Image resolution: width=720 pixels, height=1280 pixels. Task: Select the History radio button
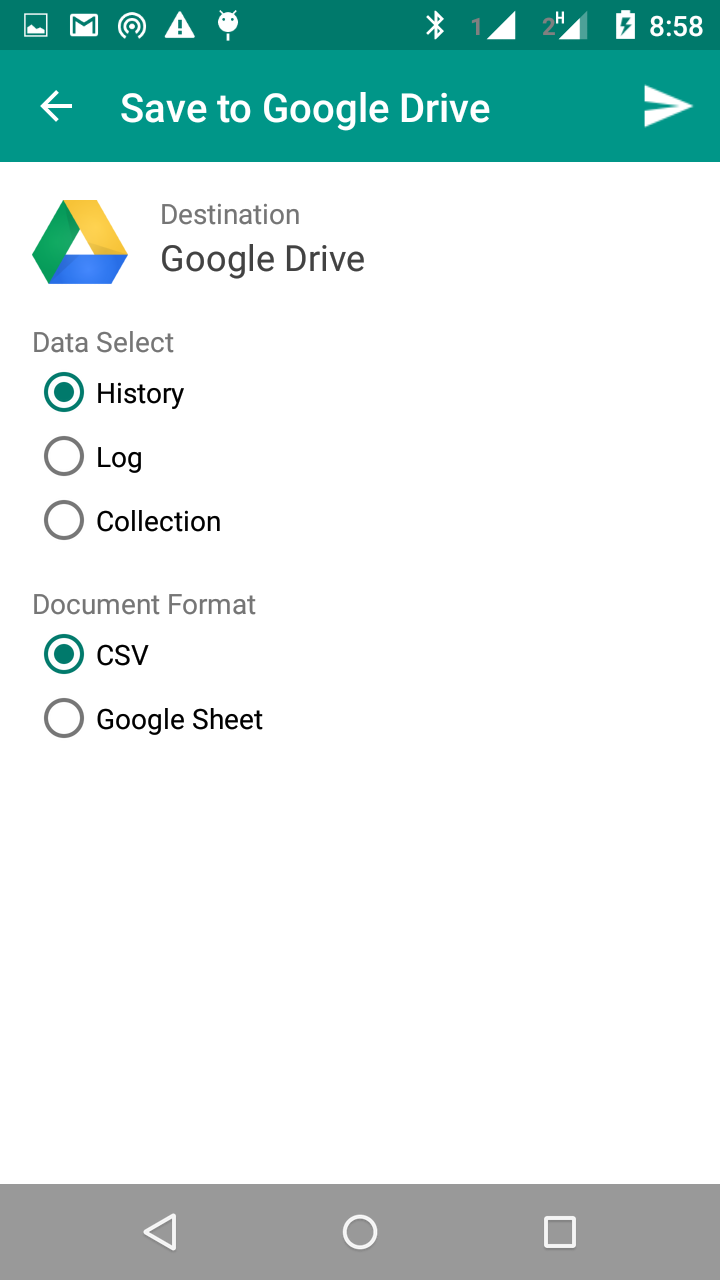[x=64, y=393]
